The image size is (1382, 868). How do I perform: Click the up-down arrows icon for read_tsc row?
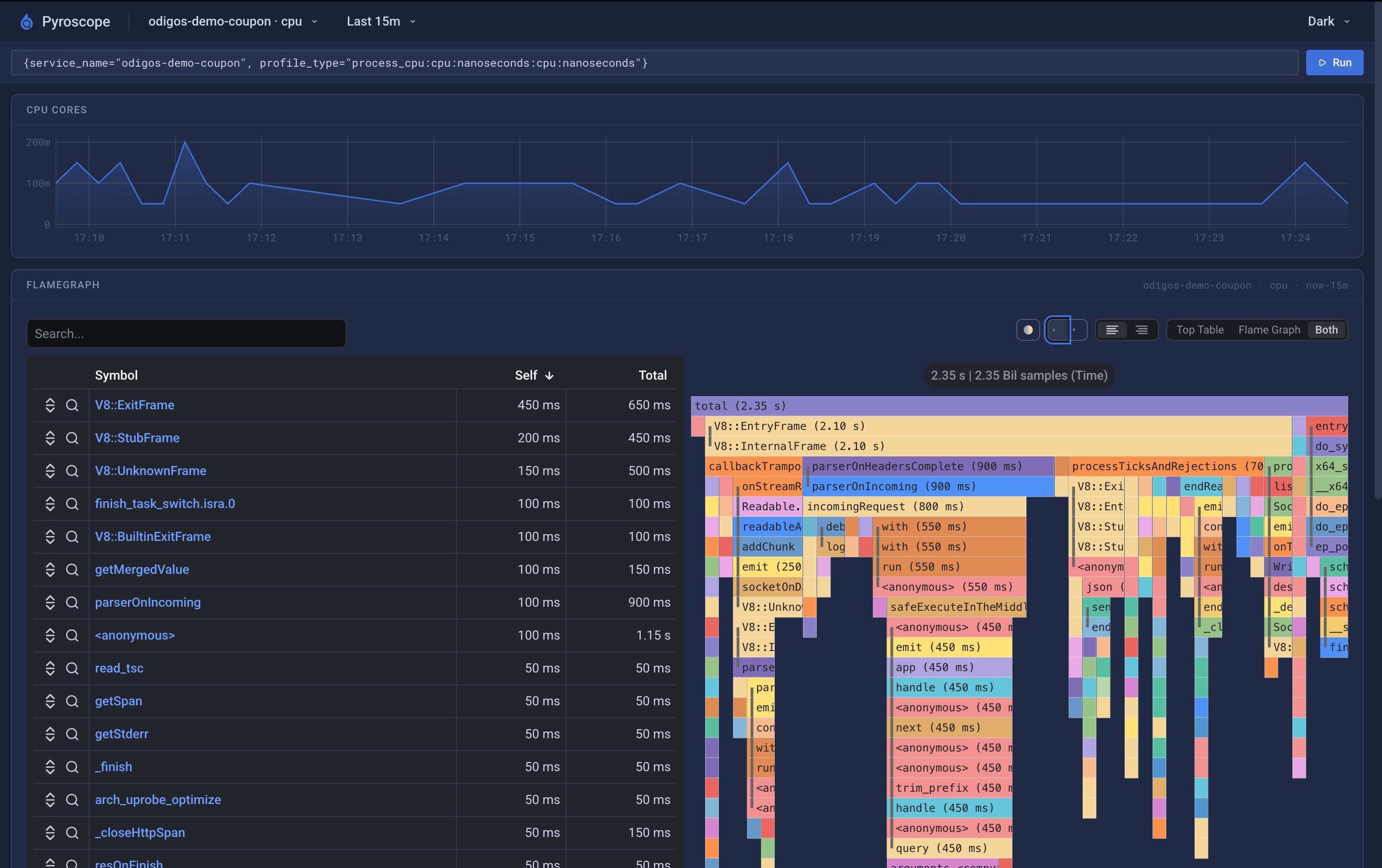pos(50,668)
